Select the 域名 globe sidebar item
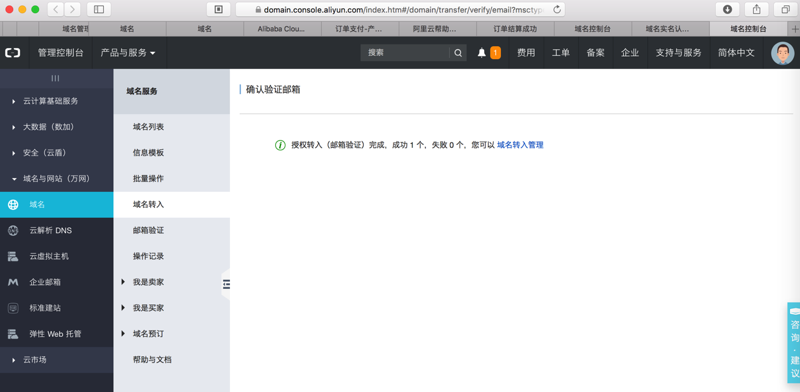The height and width of the screenshot is (392, 800). coord(57,205)
